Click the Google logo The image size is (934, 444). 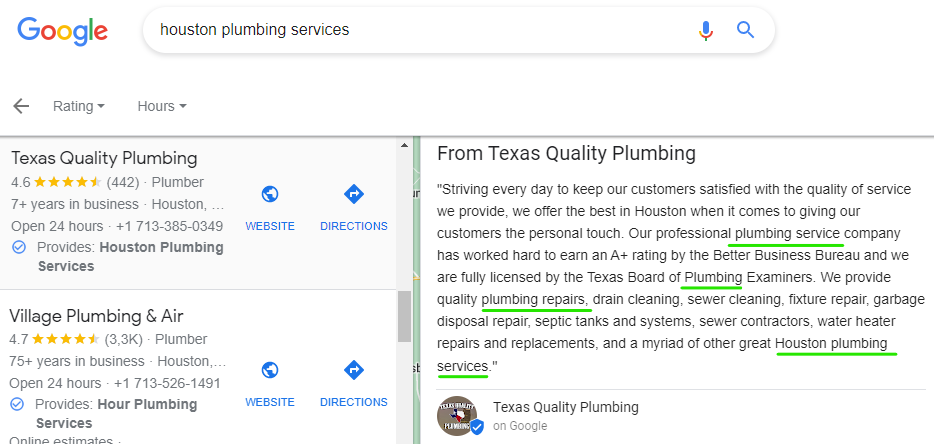(x=63, y=31)
